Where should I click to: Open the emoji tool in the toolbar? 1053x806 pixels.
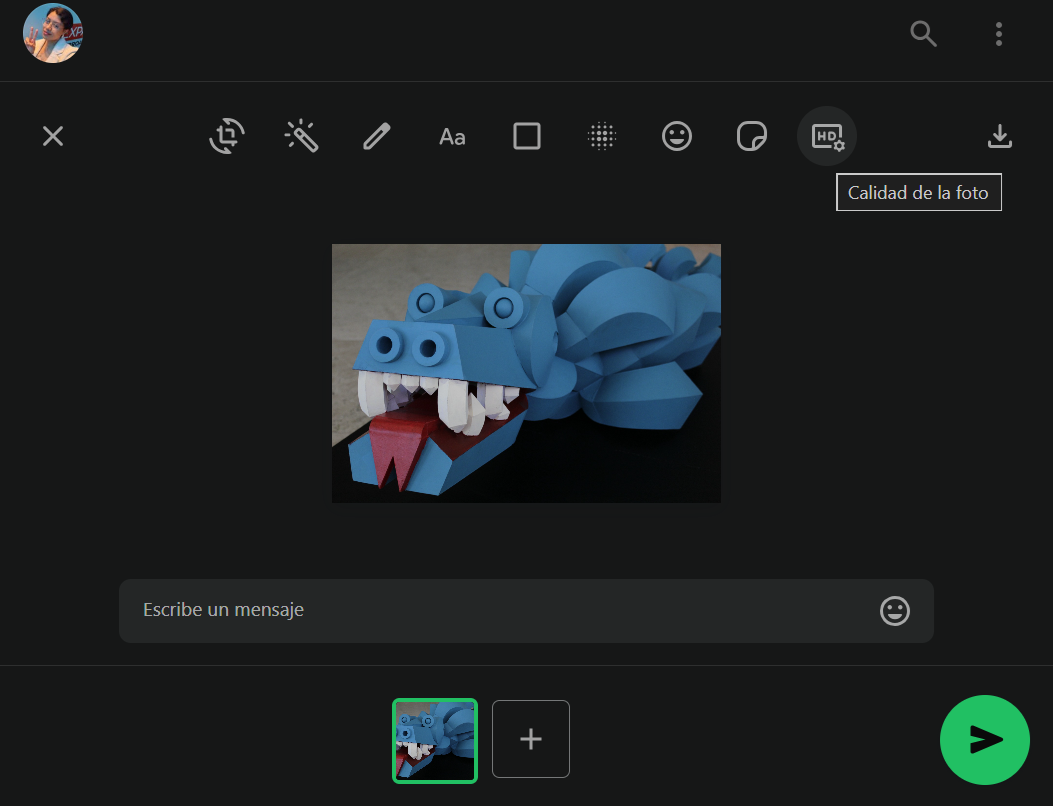(677, 136)
